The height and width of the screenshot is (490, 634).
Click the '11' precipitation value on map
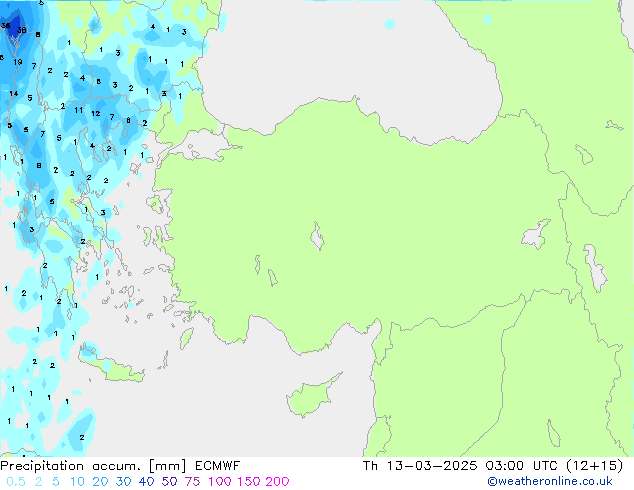tap(78, 110)
